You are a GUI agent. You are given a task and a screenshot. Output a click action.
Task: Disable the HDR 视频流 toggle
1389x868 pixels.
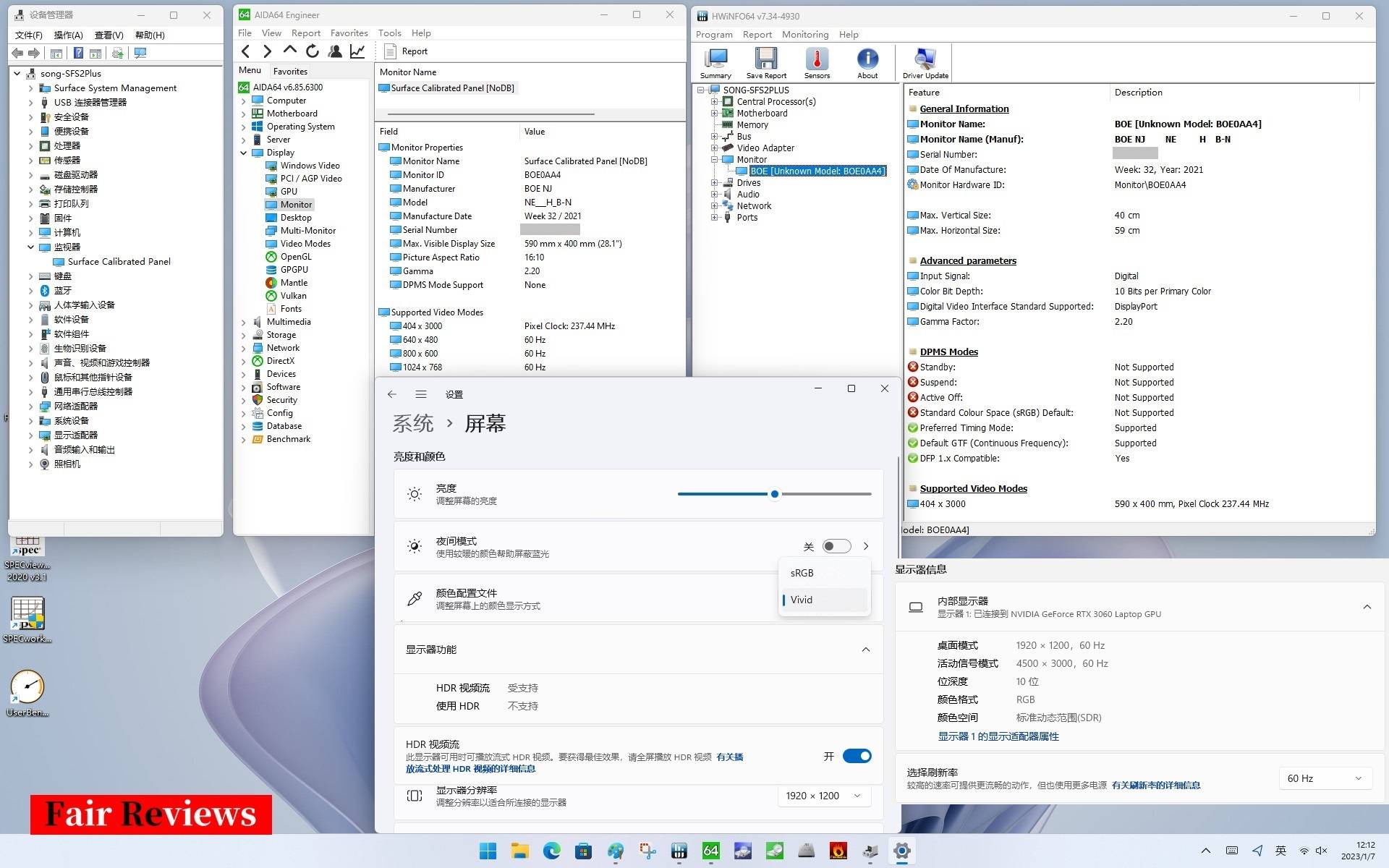(x=857, y=755)
